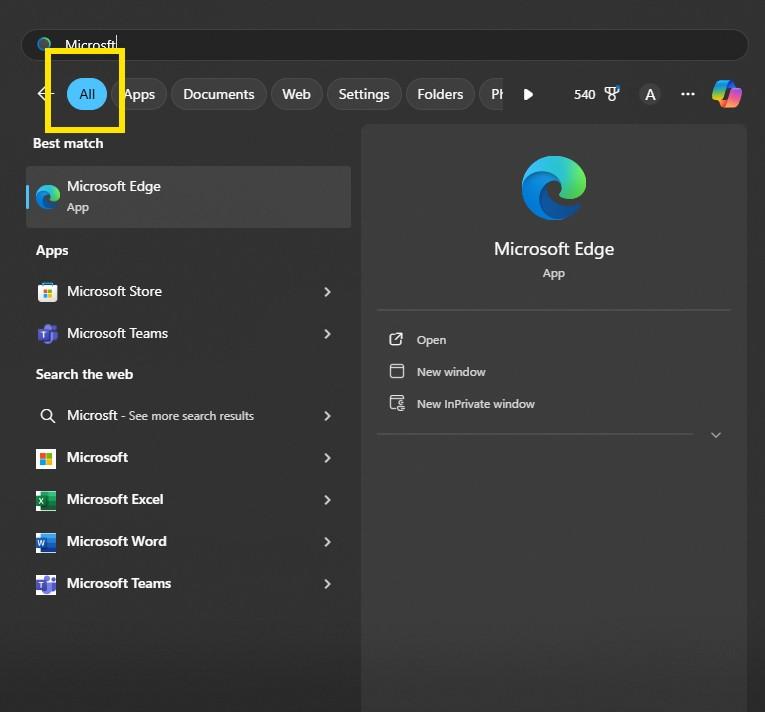This screenshot has height=712, width=765.
Task: Switch to the Web filter tab
Action: click(x=296, y=94)
